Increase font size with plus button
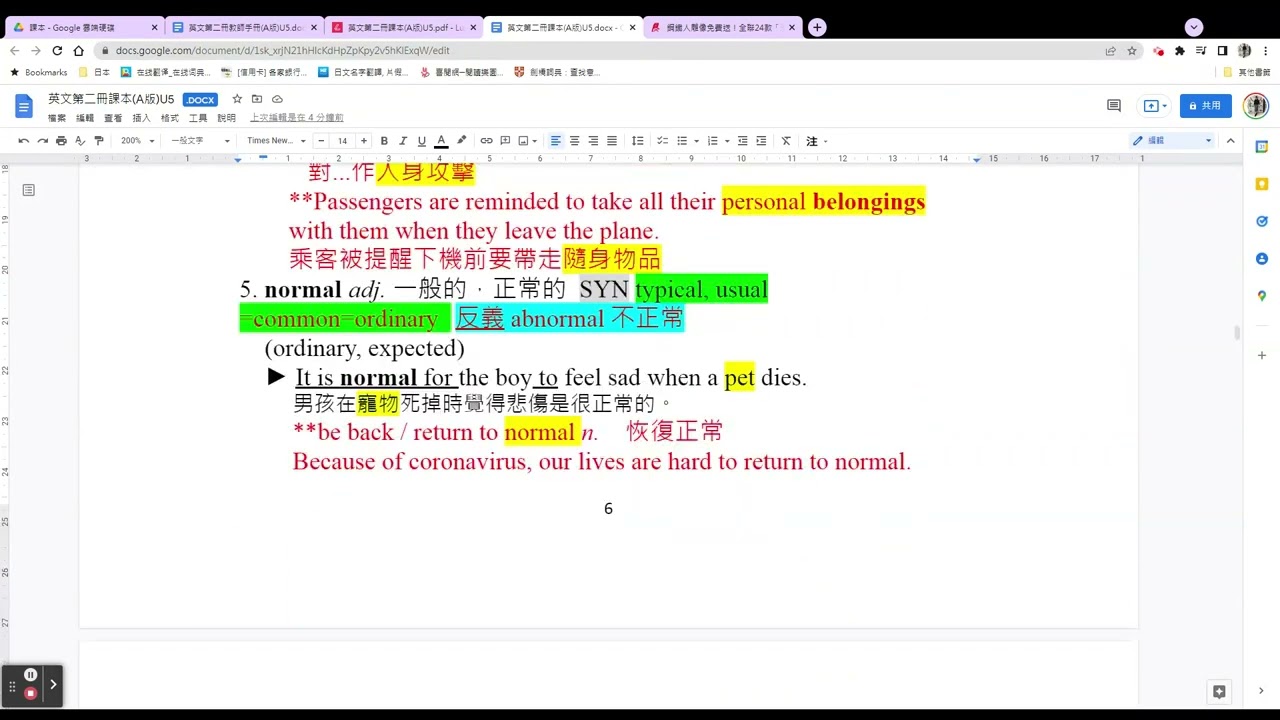The height and width of the screenshot is (720, 1280). pyautogui.click(x=364, y=141)
